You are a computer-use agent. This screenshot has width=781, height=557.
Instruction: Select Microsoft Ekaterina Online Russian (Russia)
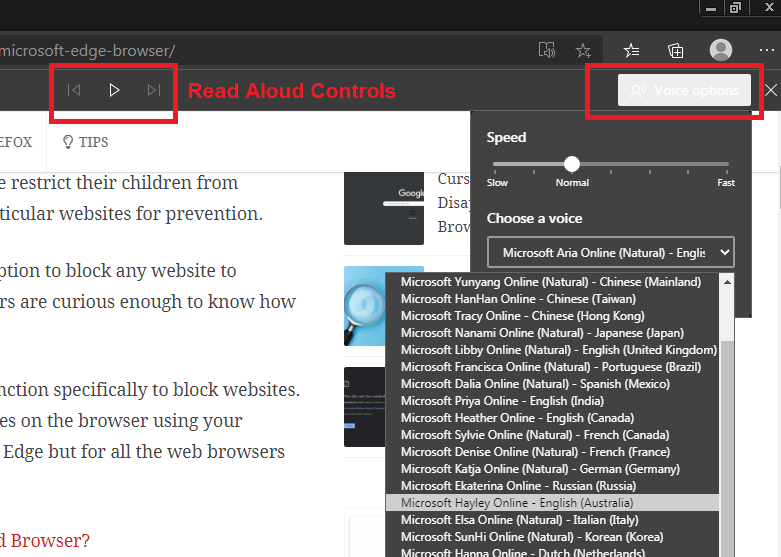552,485
